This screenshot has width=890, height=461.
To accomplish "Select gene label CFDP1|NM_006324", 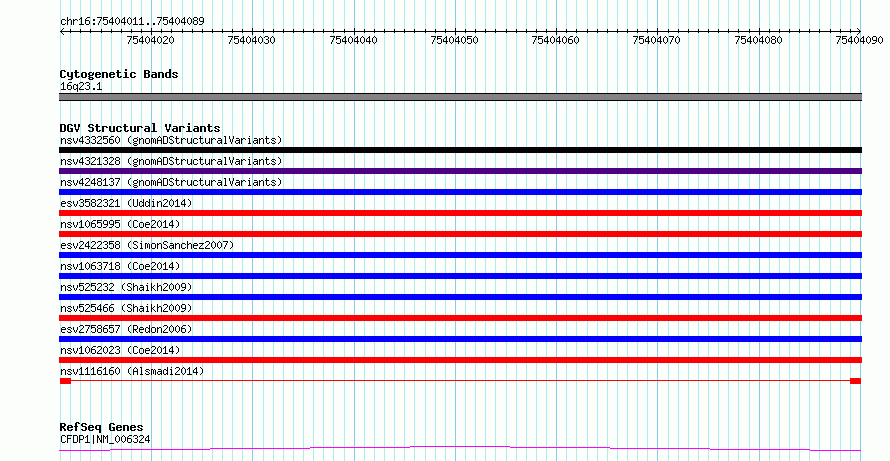I will [105, 439].
